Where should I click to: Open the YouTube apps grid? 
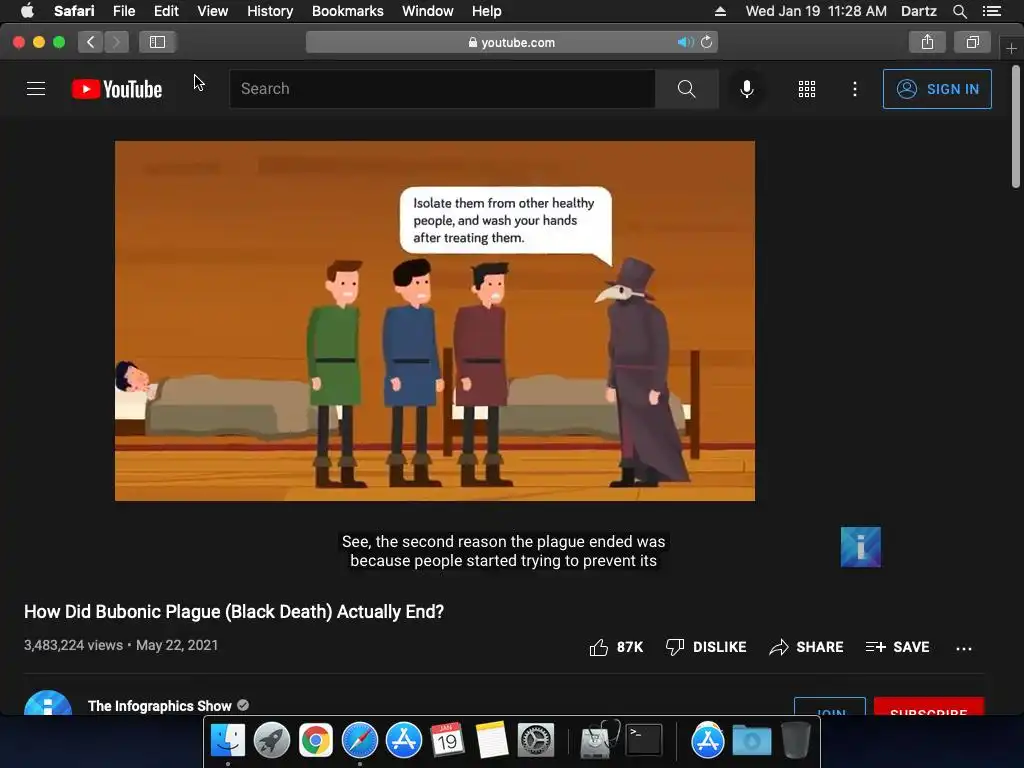click(x=807, y=89)
